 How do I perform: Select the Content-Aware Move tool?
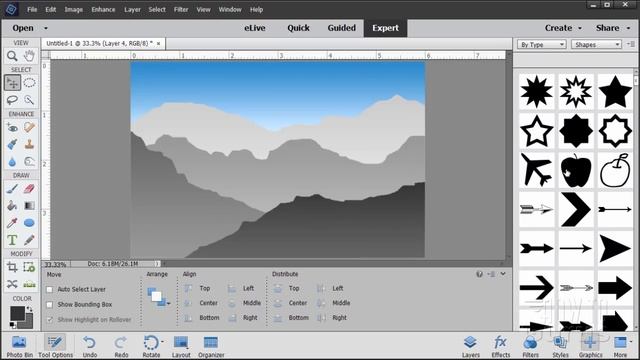(12, 284)
